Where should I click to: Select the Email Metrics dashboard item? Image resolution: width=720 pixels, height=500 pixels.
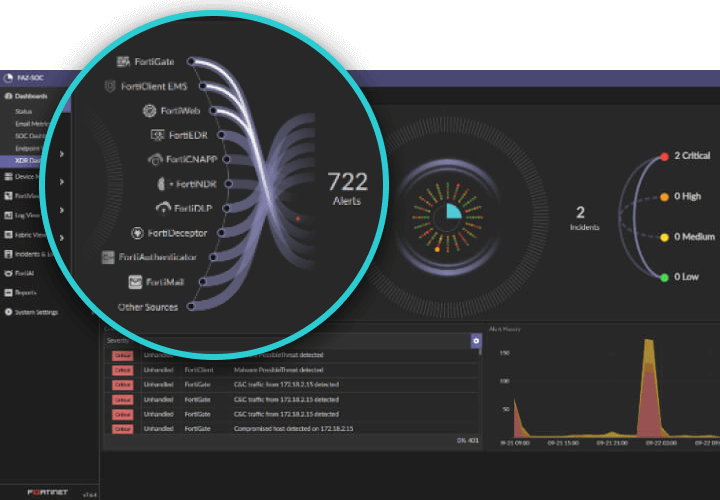tap(32, 124)
